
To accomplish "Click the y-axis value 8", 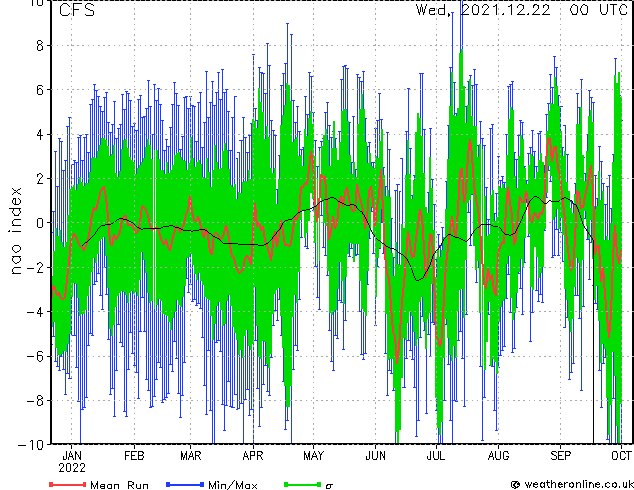I will [40, 46].
